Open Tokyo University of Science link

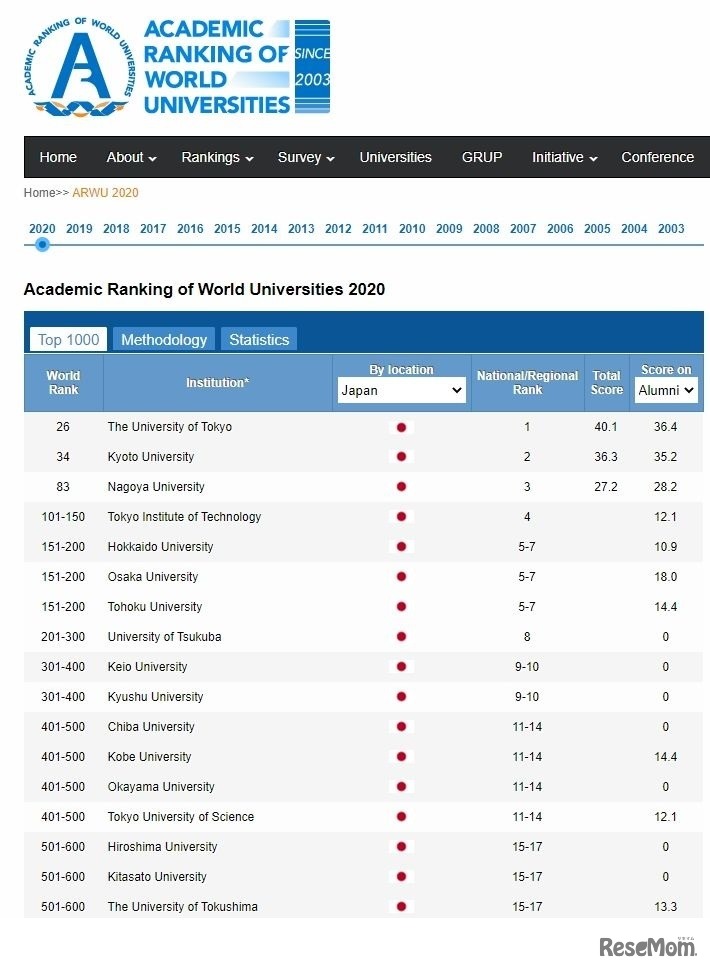181,817
